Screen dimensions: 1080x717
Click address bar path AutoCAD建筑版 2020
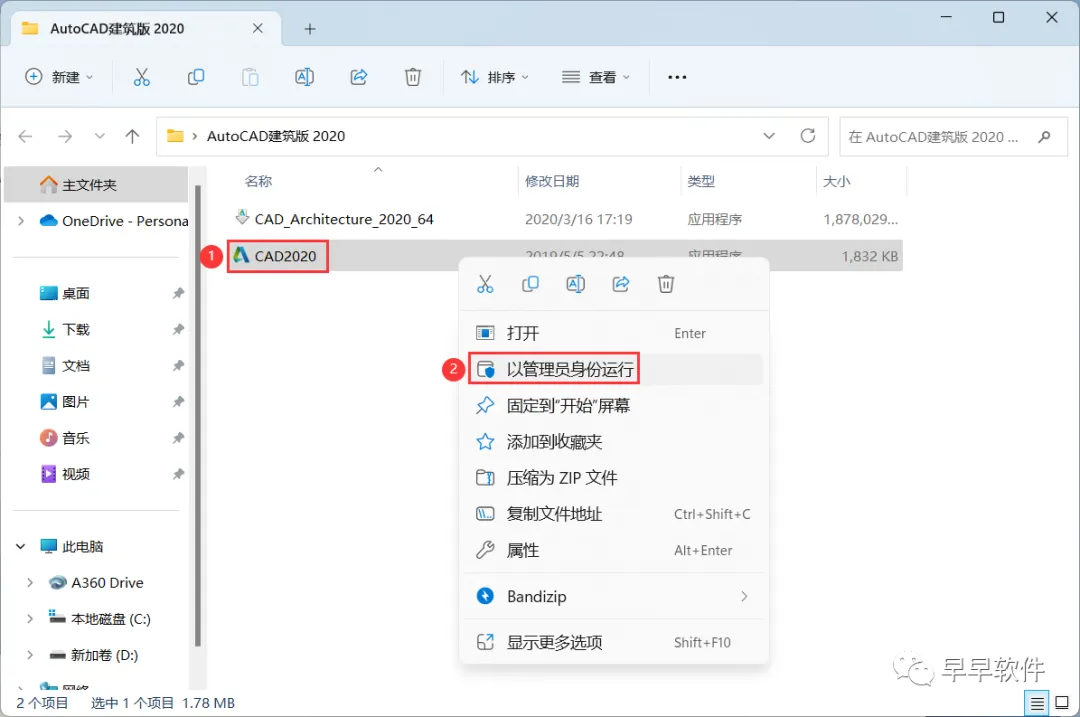pyautogui.click(x=276, y=136)
